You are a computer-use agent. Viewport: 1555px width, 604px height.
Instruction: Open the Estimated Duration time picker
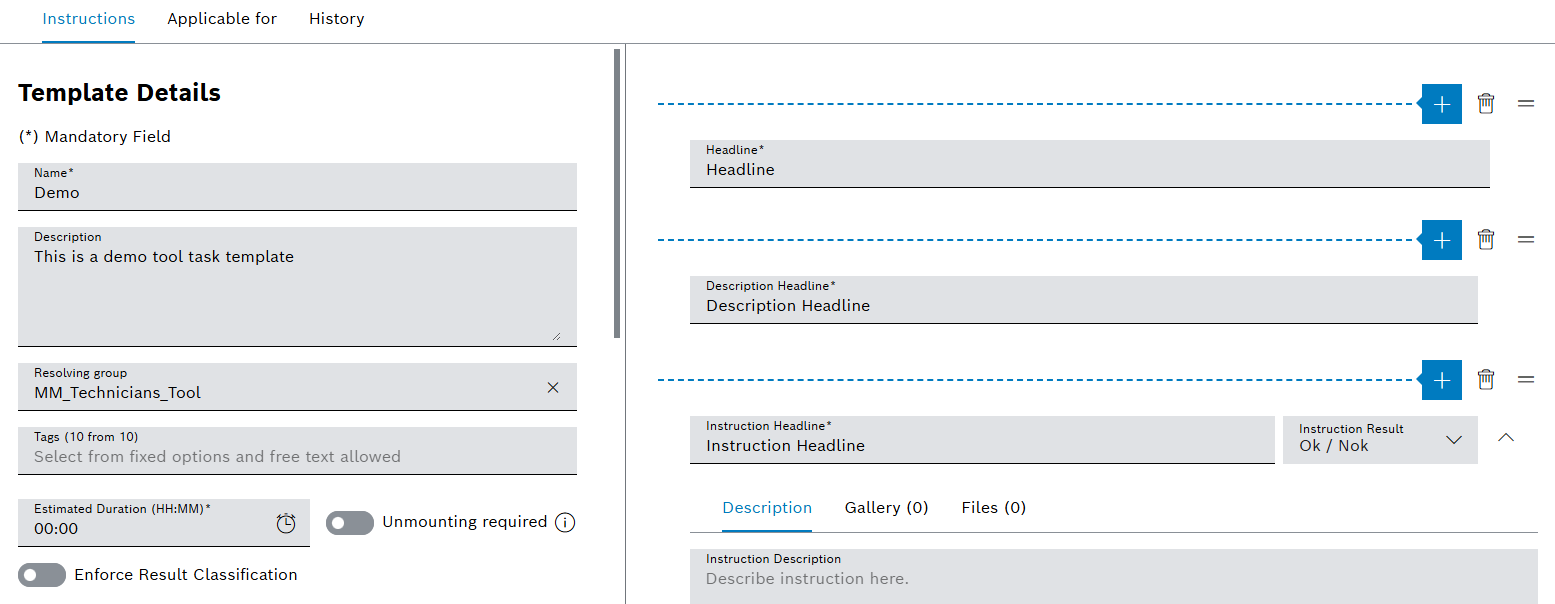pyautogui.click(x=286, y=522)
